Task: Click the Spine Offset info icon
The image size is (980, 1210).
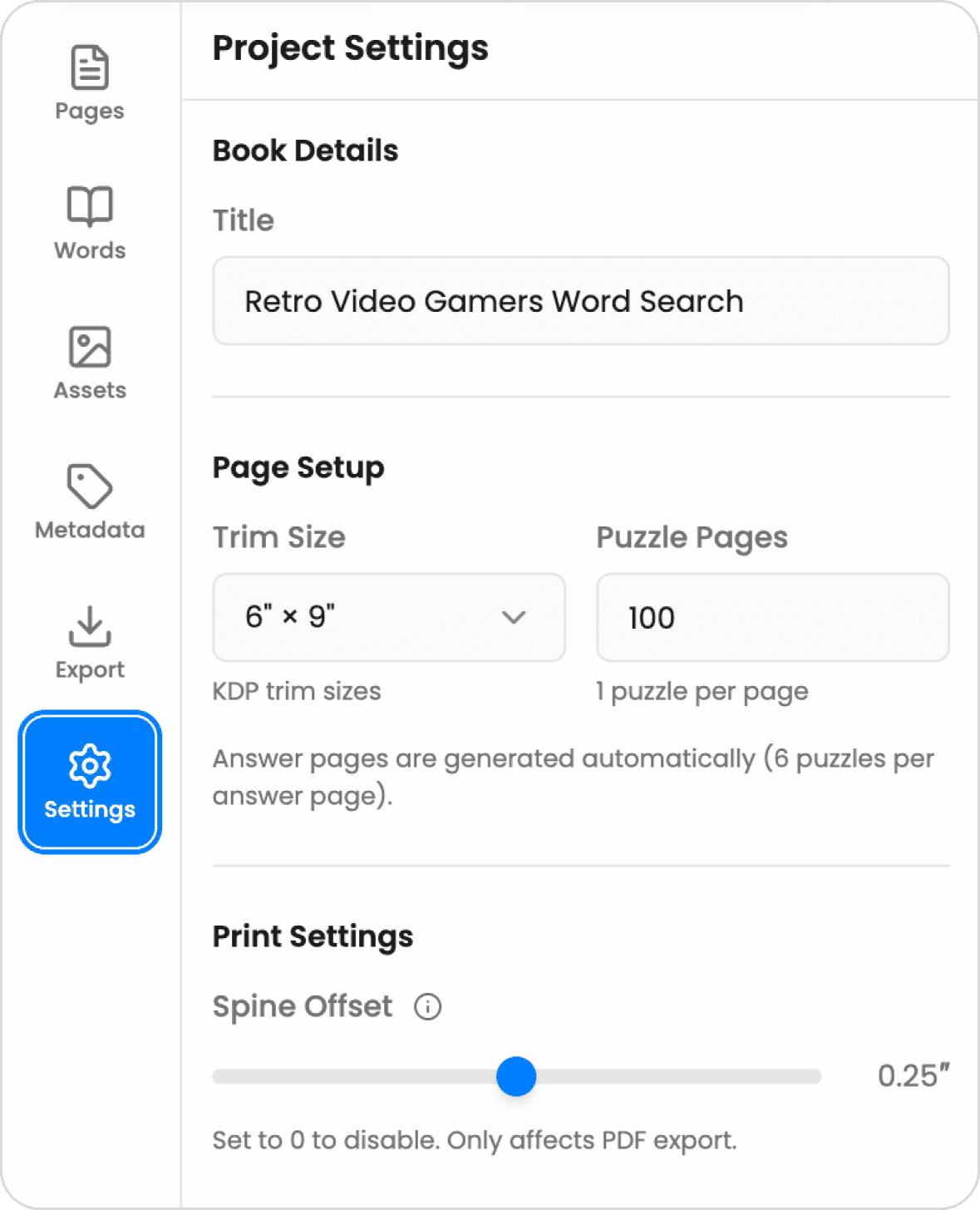Action: click(427, 1006)
